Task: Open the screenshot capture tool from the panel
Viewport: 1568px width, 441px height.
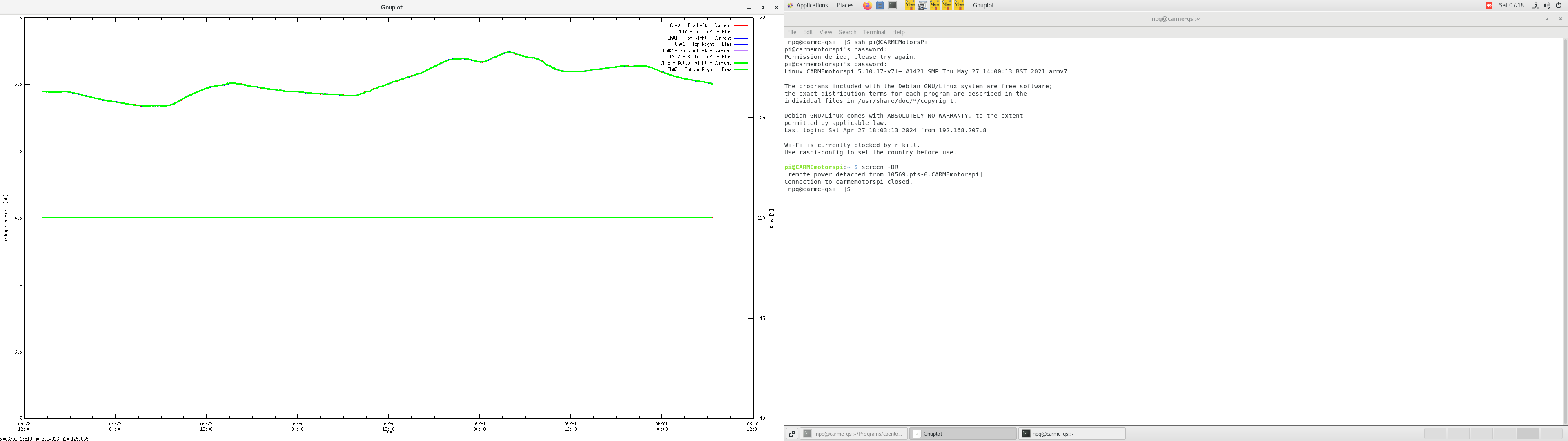Action: coord(922,5)
